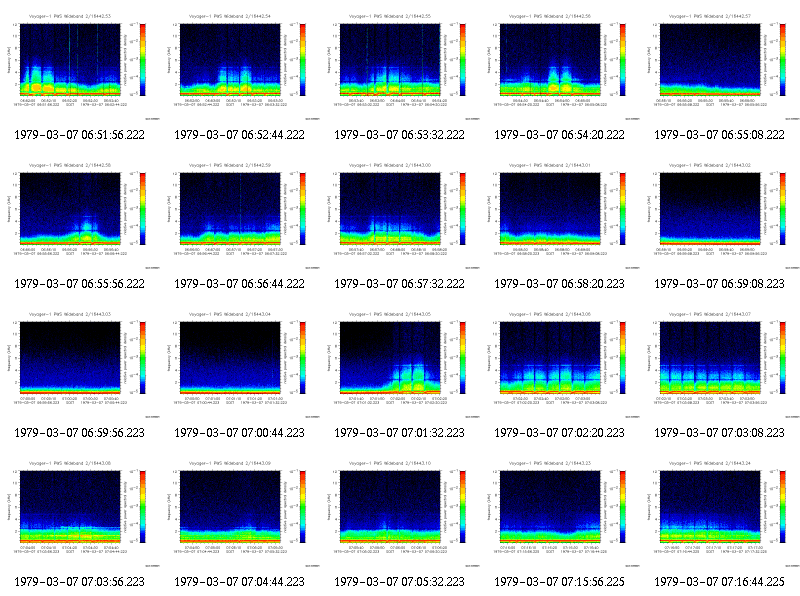Click the caption 1979-03-07 06:57:32.222
The width and height of the screenshot is (800, 596).
399,284
